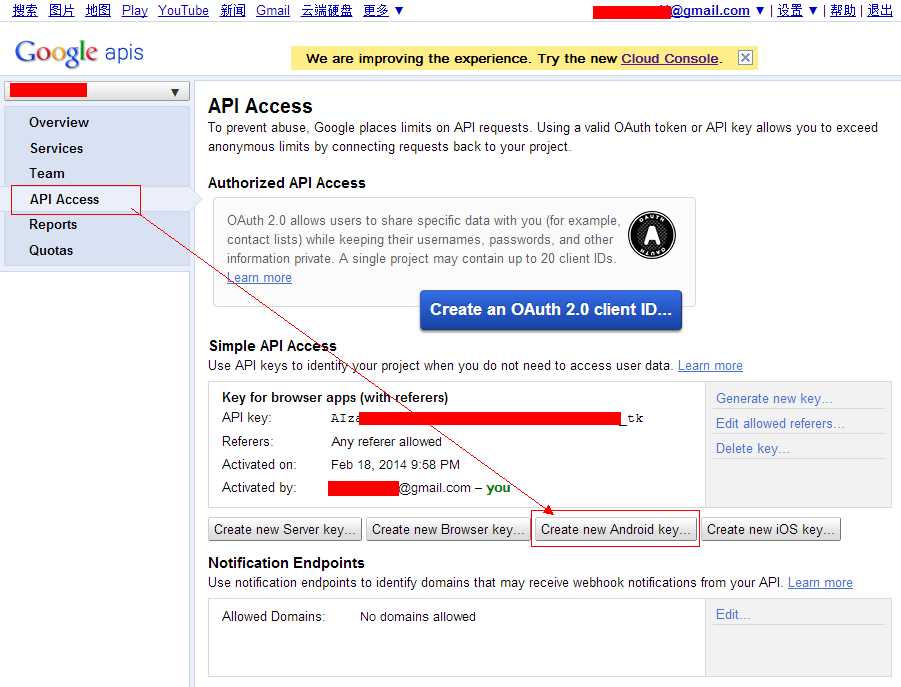Open Quotas in the sidebar
This screenshot has height=687, width=901.
(x=51, y=250)
